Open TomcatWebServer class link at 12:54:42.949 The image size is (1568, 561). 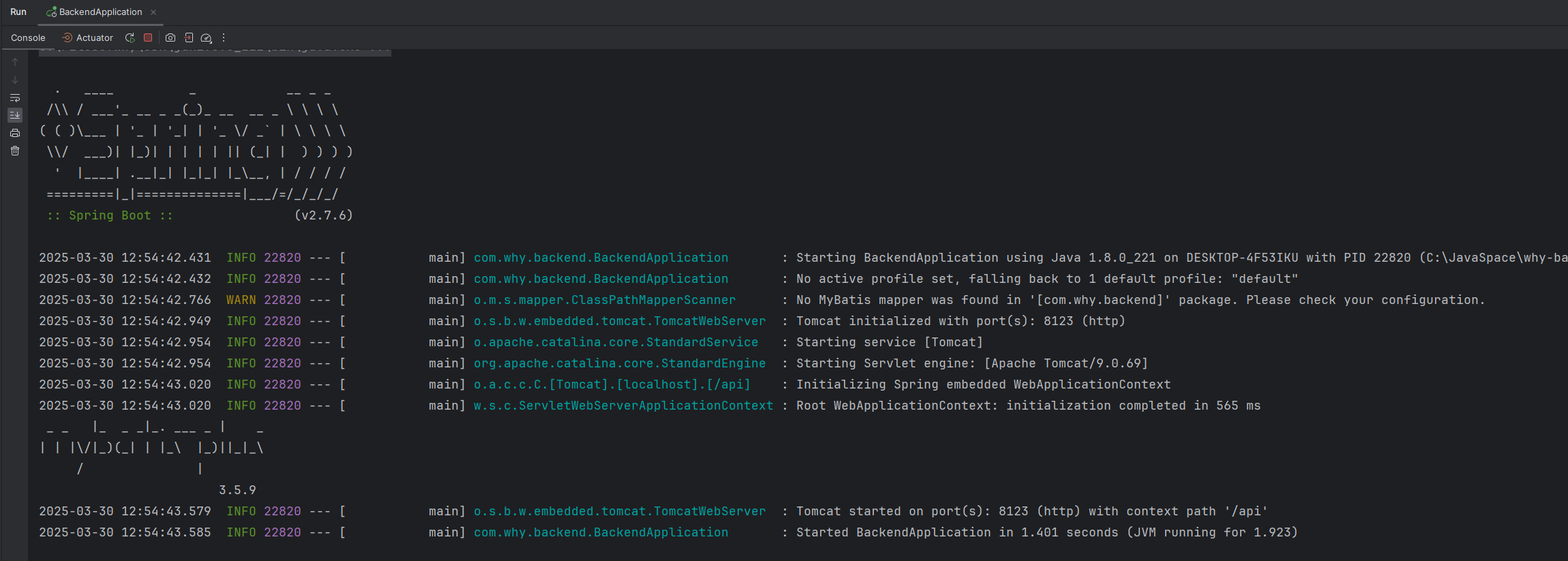point(620,321)
